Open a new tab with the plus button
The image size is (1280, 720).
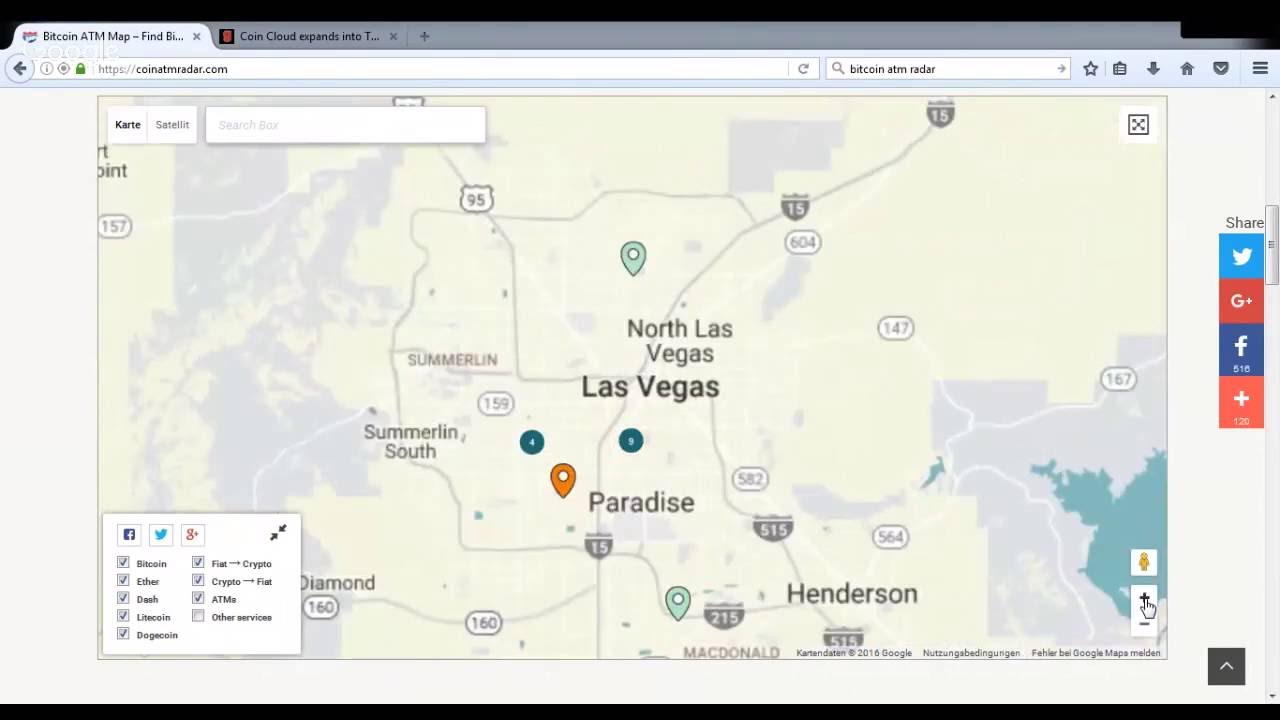click(424, 36)
